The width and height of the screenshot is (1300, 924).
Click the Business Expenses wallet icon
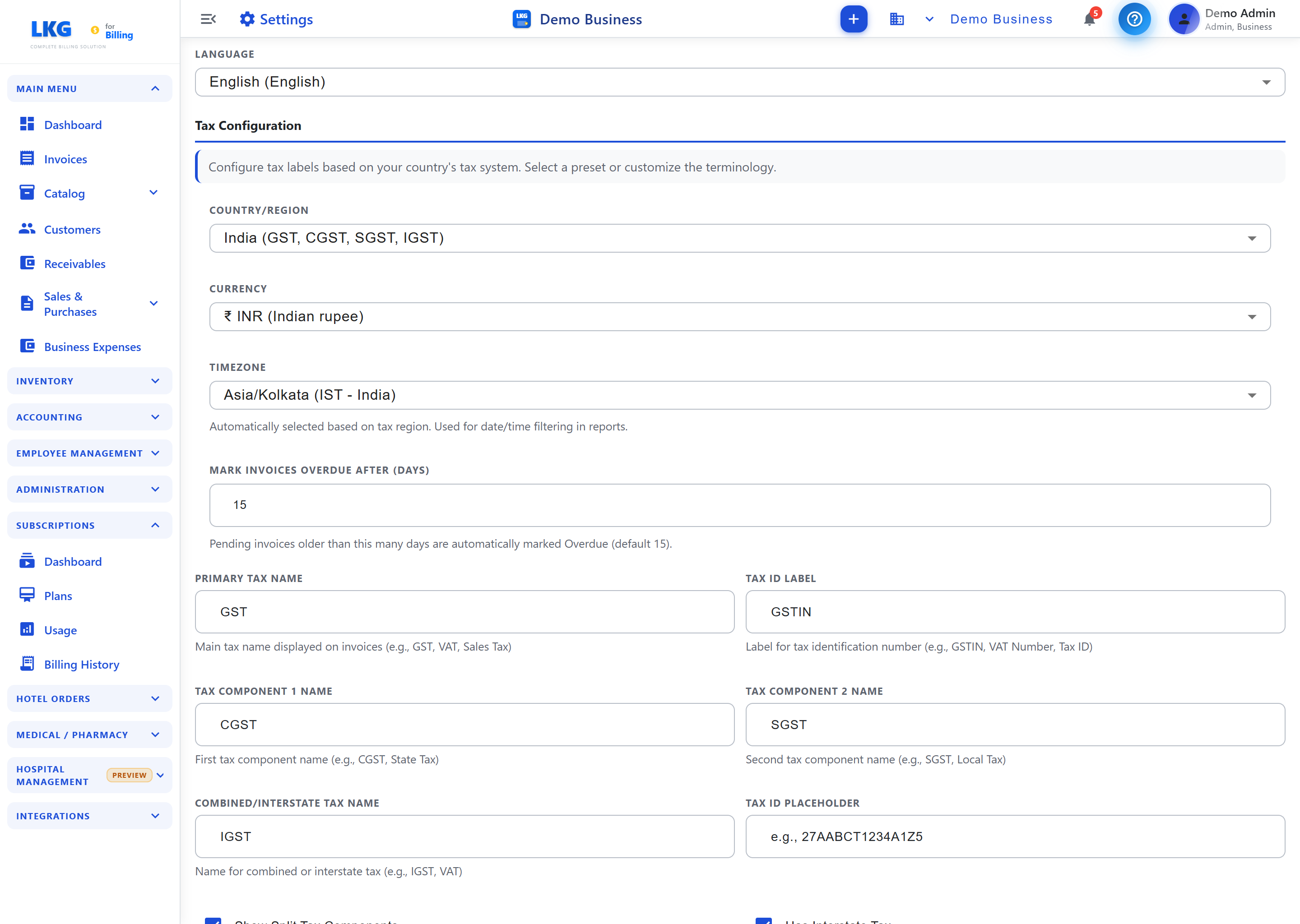click(27, 346)
